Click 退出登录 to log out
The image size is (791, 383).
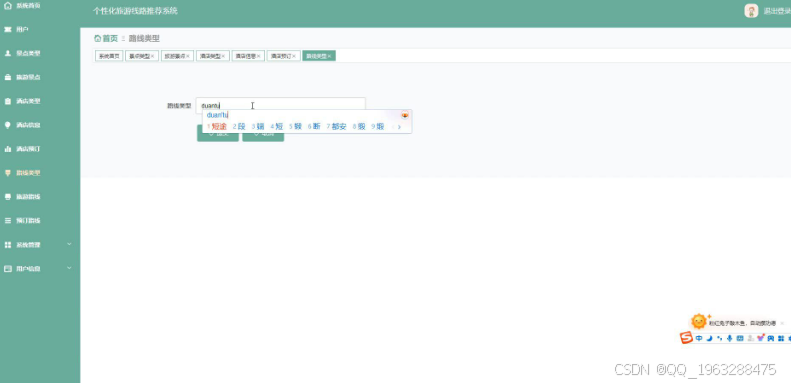(776, 11)
